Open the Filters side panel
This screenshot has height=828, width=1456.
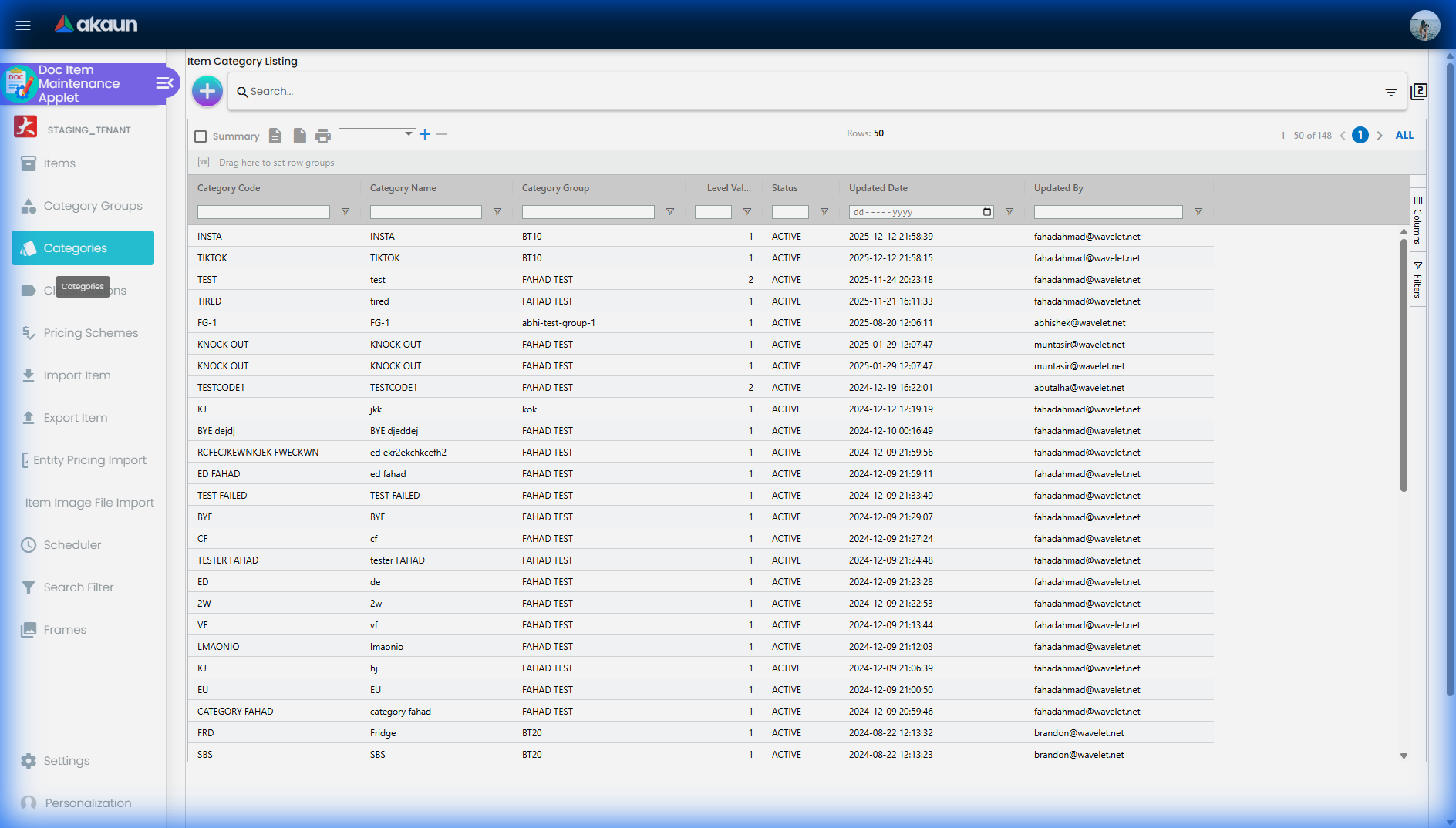pos(1417,280)
